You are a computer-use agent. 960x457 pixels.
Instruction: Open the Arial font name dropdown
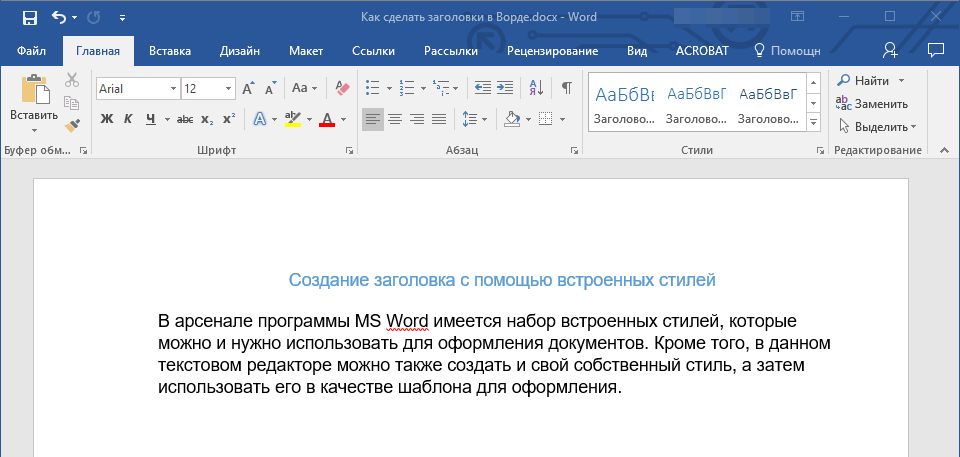point(173,89)
